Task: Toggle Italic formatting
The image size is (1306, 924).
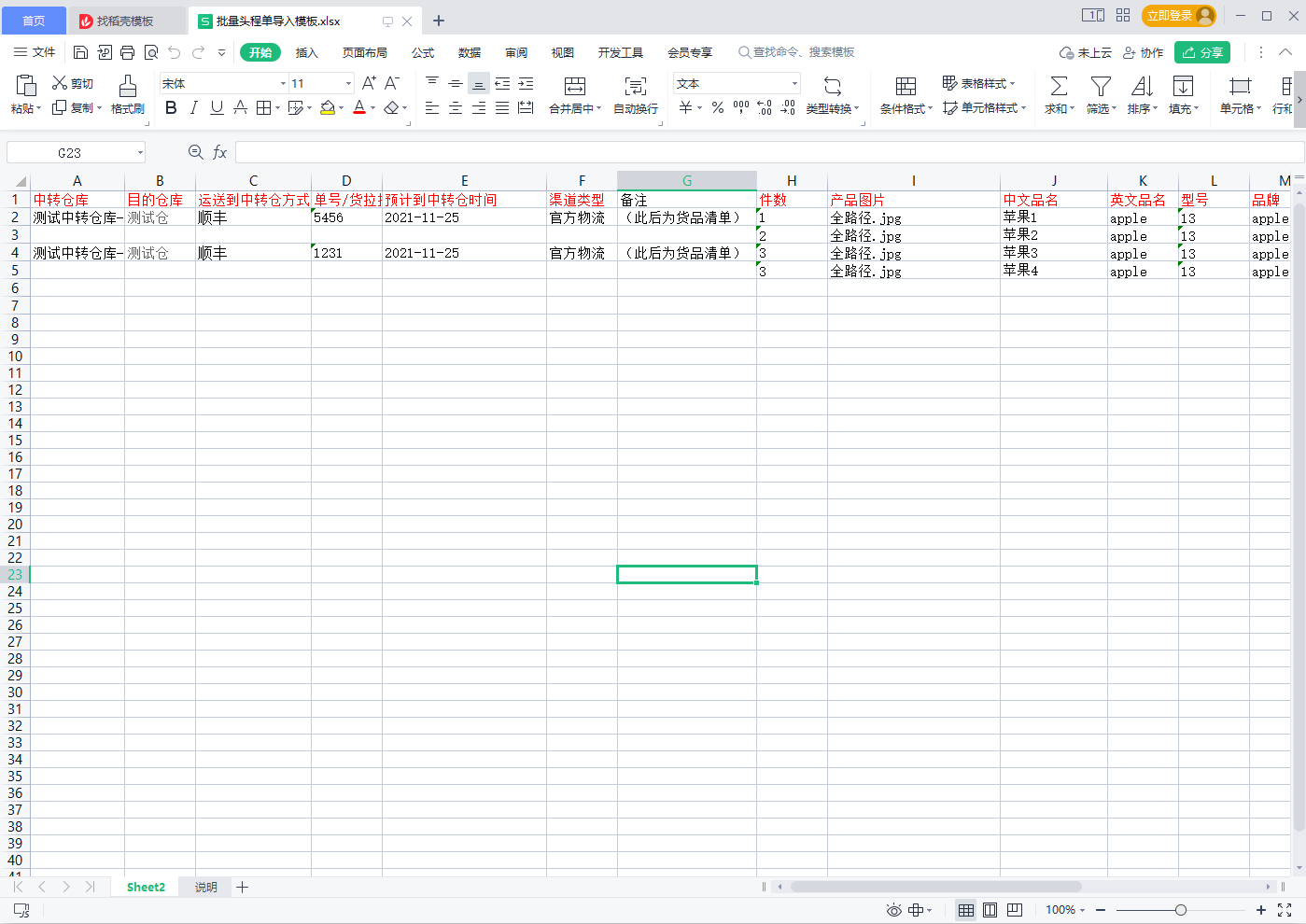Action: (x=193, y=108)
